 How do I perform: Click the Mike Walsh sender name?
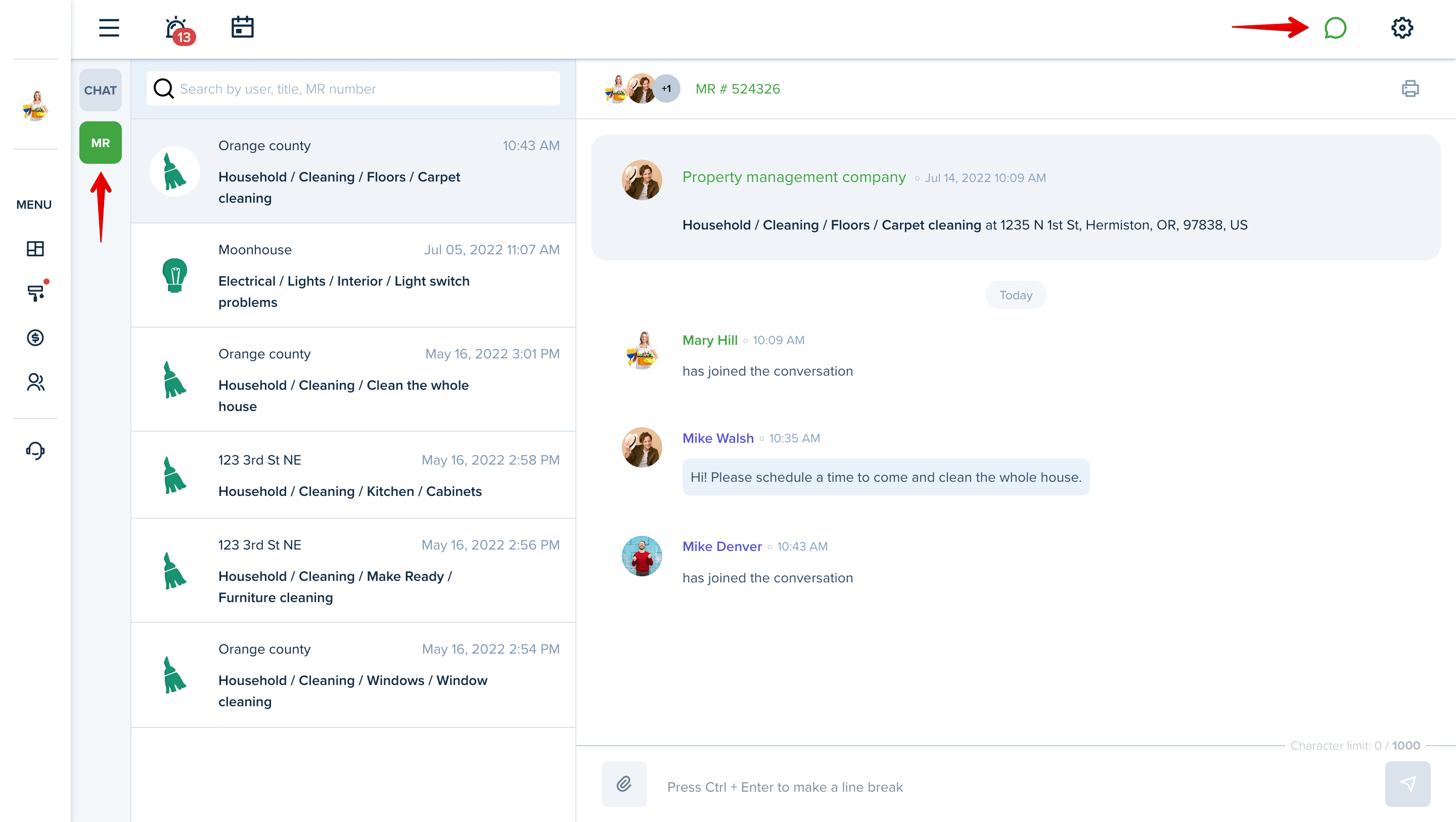tap(718, 438)
